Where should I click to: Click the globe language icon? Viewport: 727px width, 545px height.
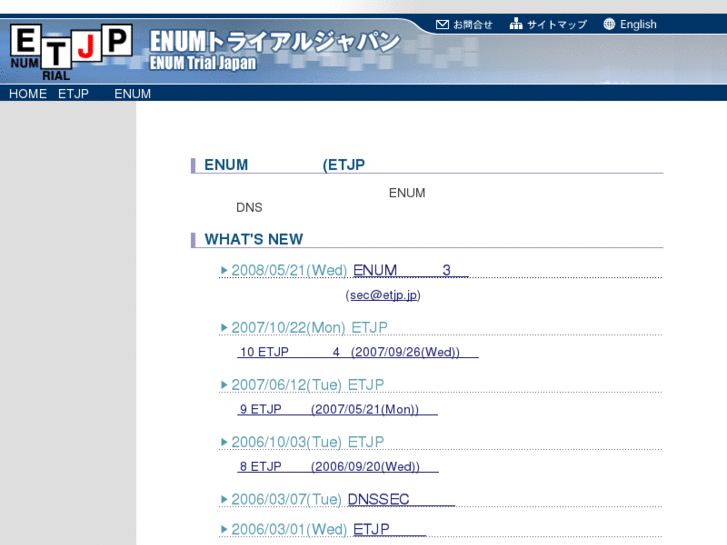[609, 24]
